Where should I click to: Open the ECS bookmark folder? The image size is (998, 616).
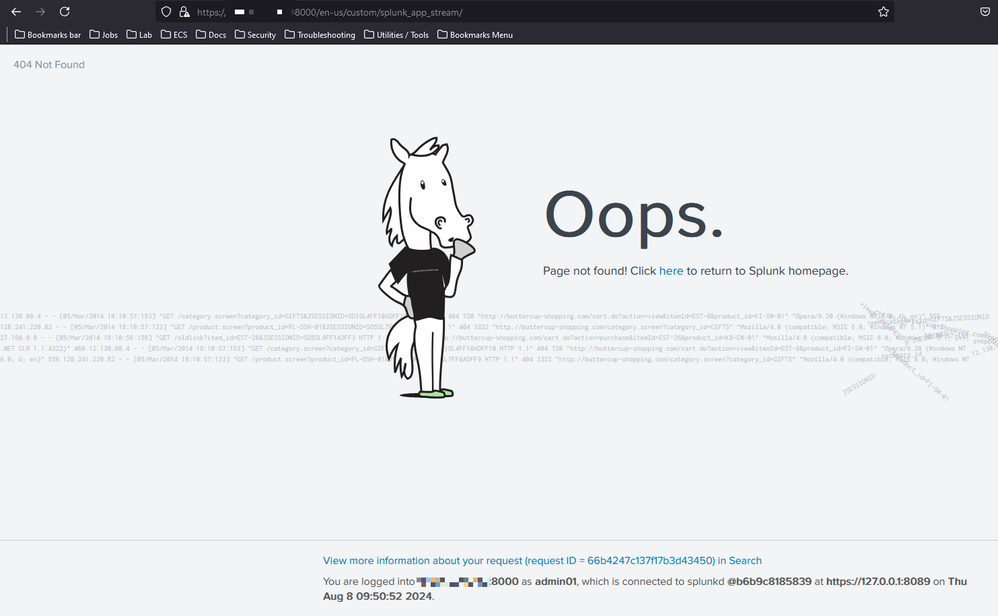coord(174,34)
